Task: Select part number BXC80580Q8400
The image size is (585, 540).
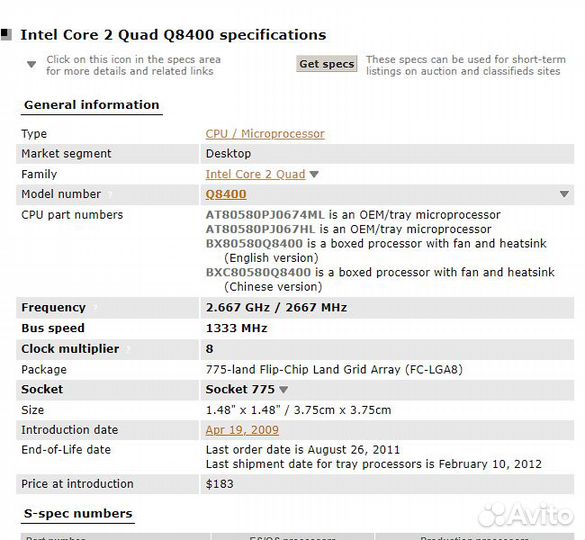Action: click(258, 272)
